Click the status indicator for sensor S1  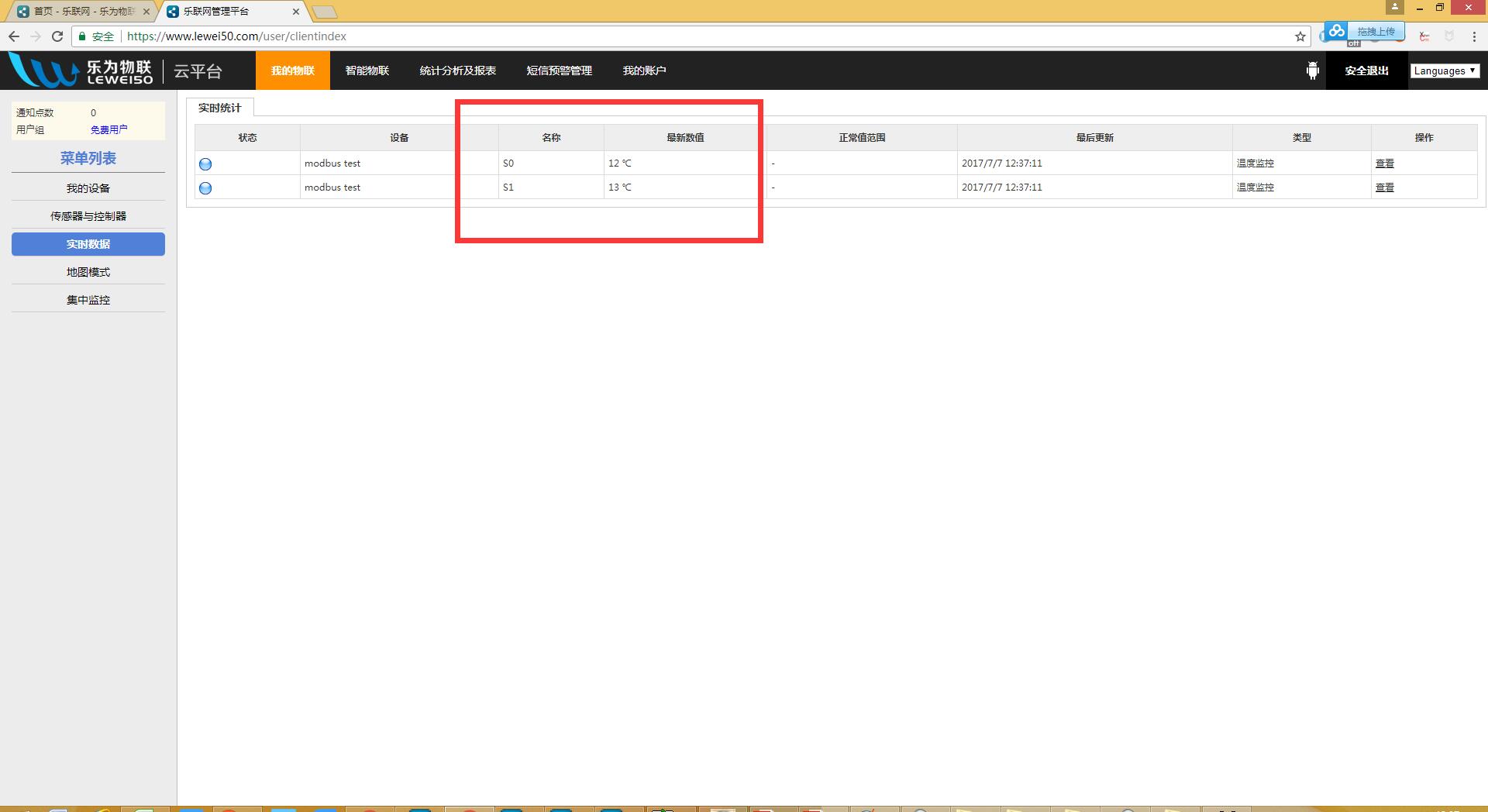pos(205,188)
